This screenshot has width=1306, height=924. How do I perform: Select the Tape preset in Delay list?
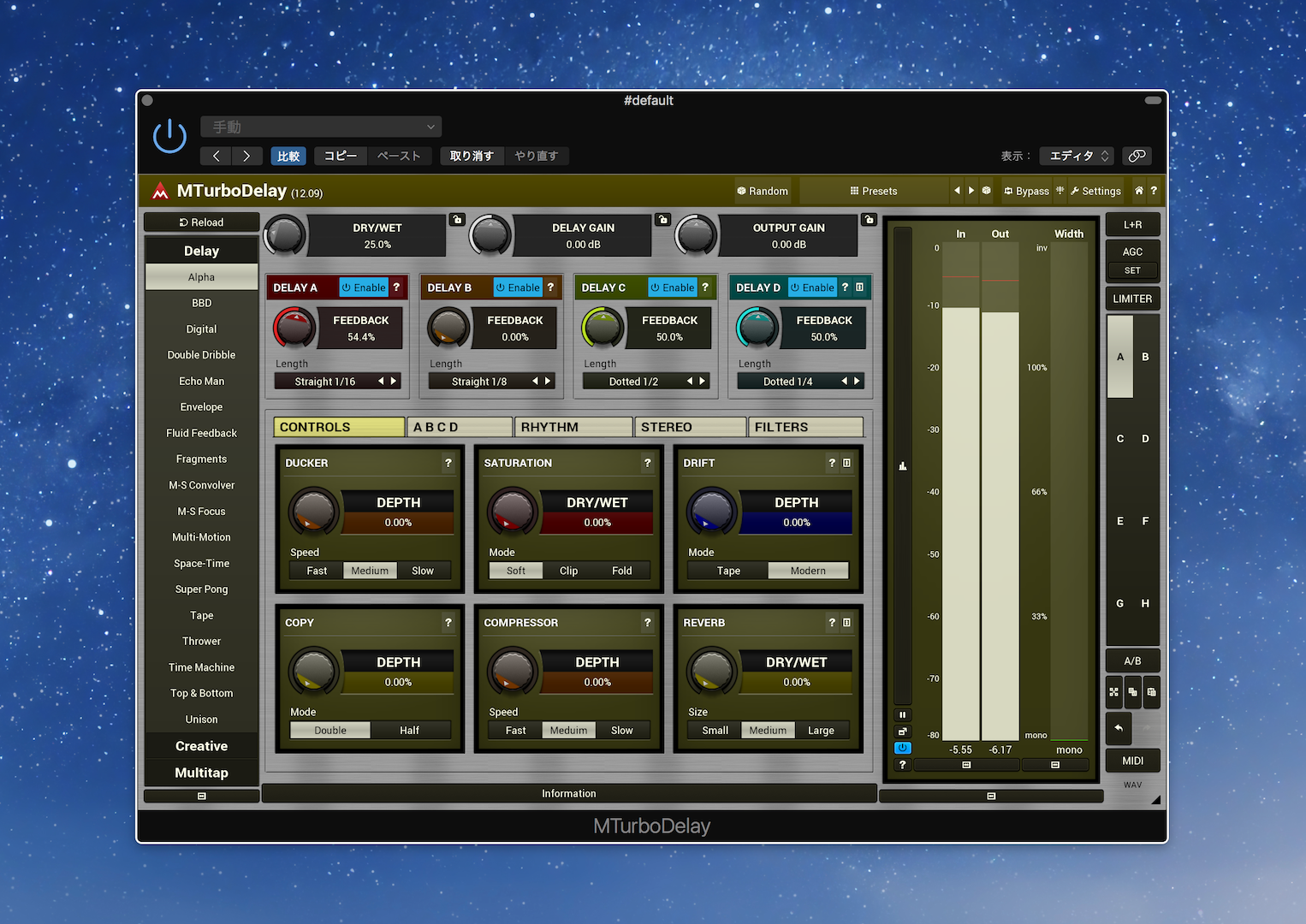(x=201, y=615)
